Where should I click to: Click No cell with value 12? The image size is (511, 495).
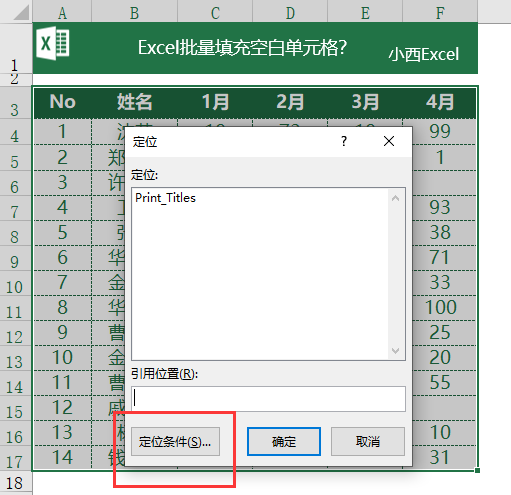[62, 408]
